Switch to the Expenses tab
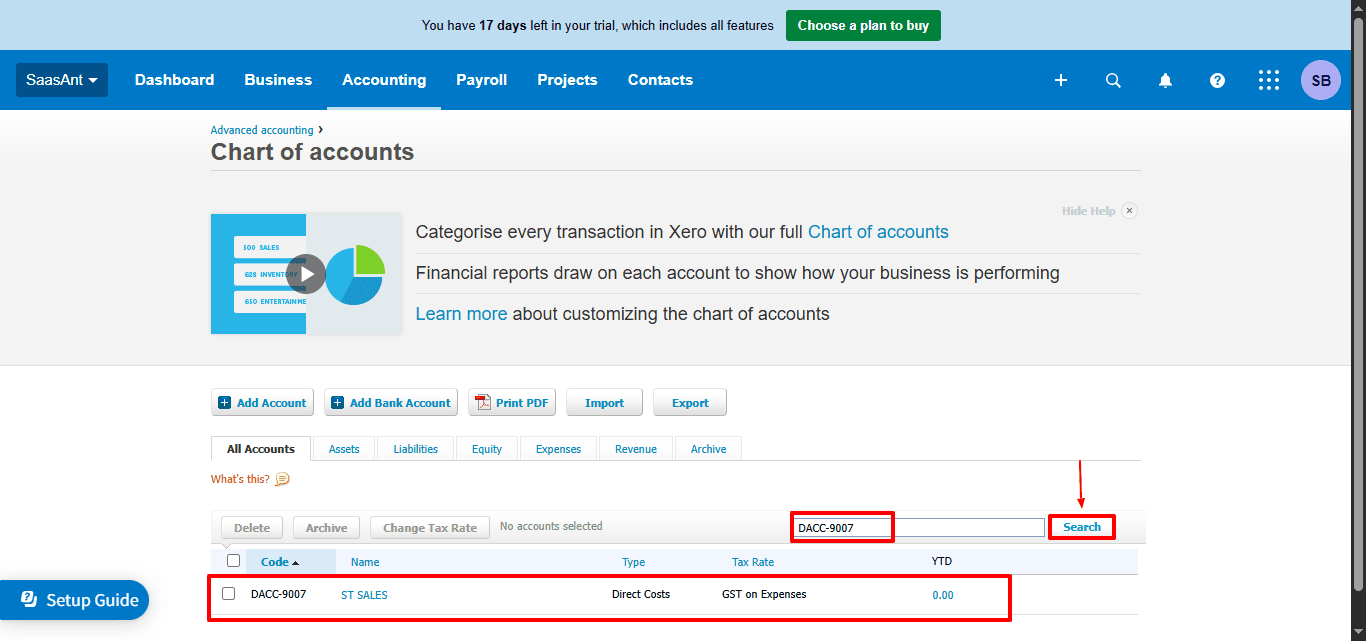The image size is (1366, 641). coord(558,449)
